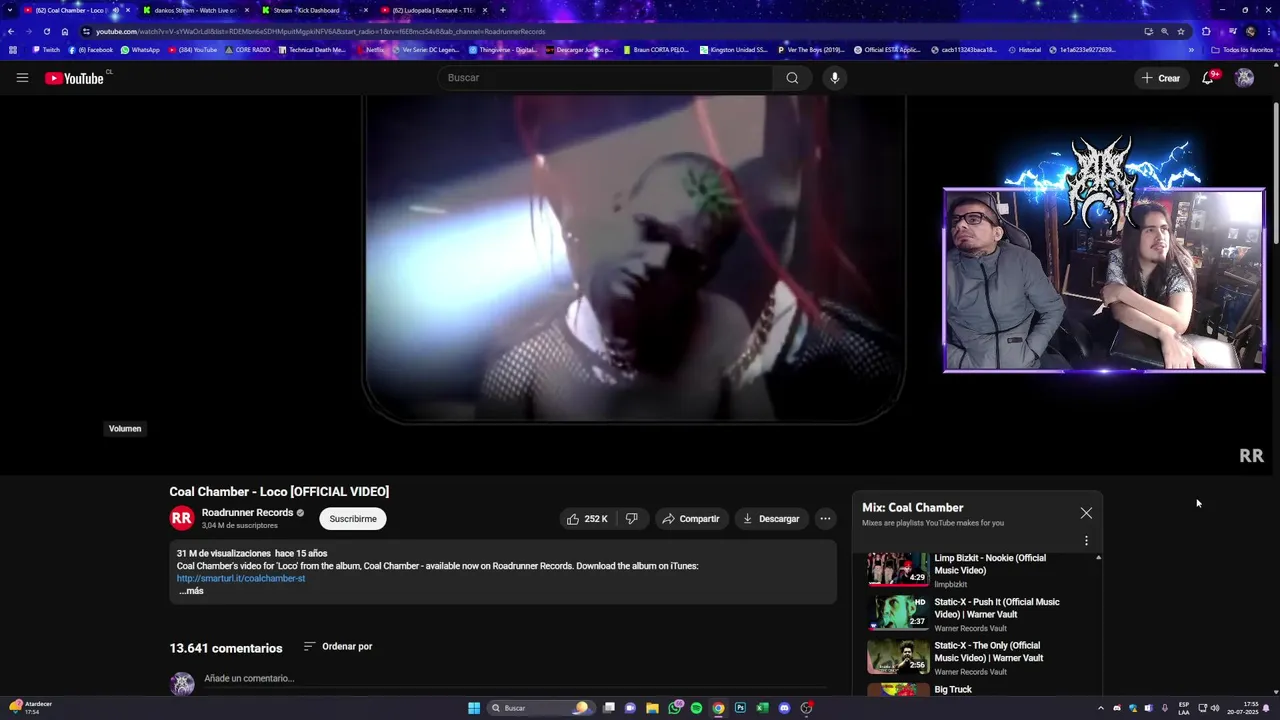Open the Netflix bookmark
The image size is (1280, 720).
pyautogui.click(x=370, y=50)
